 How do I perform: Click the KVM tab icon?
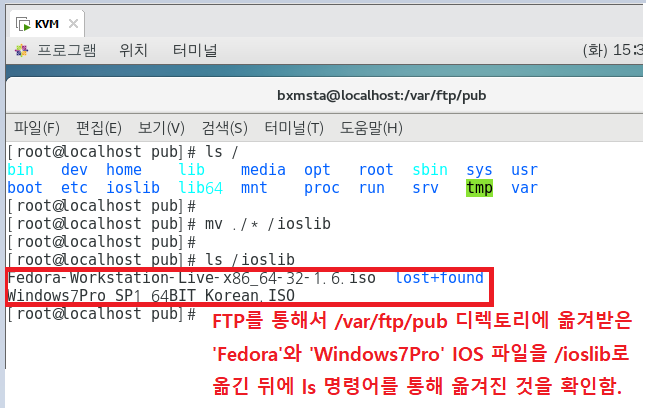coord(23,24)
